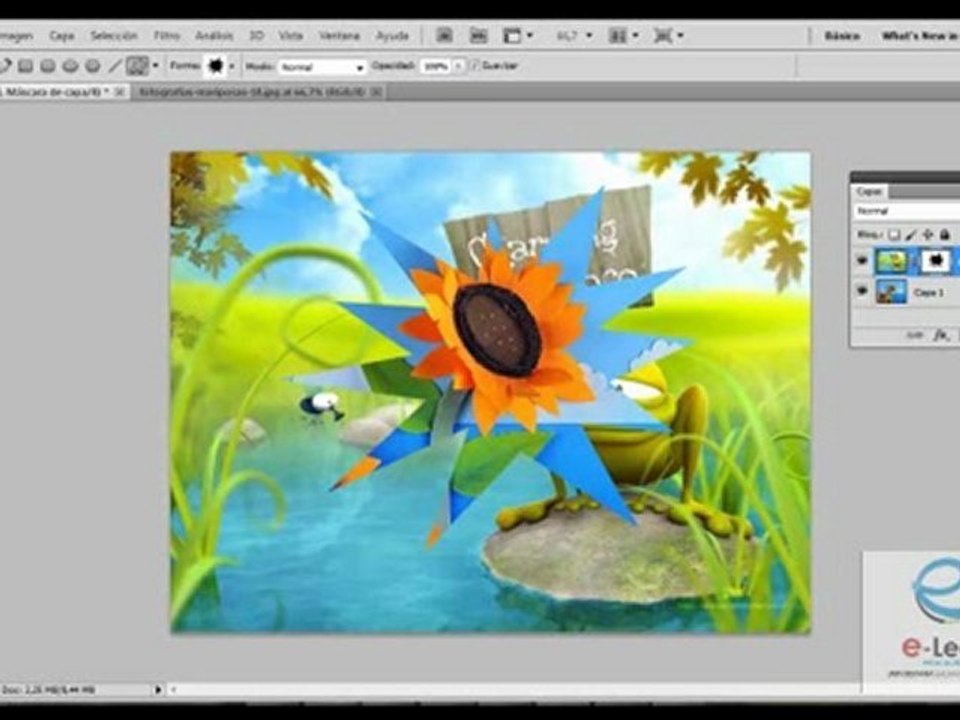The height and width of the screenshot is (720, 960).
Task: Hide the masked top layer eye
Action: pyautogui.click(x=862, y=261)
